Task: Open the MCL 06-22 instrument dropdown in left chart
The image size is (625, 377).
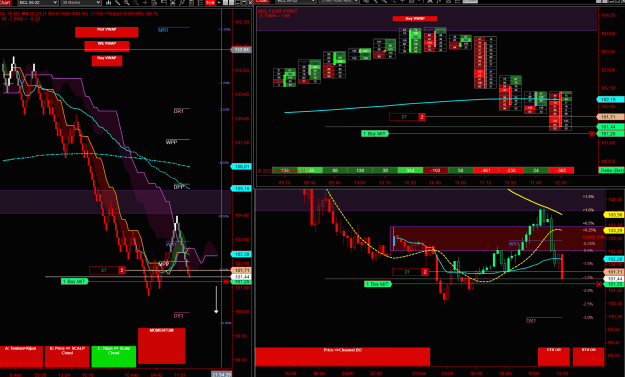Action: (38, 2)
